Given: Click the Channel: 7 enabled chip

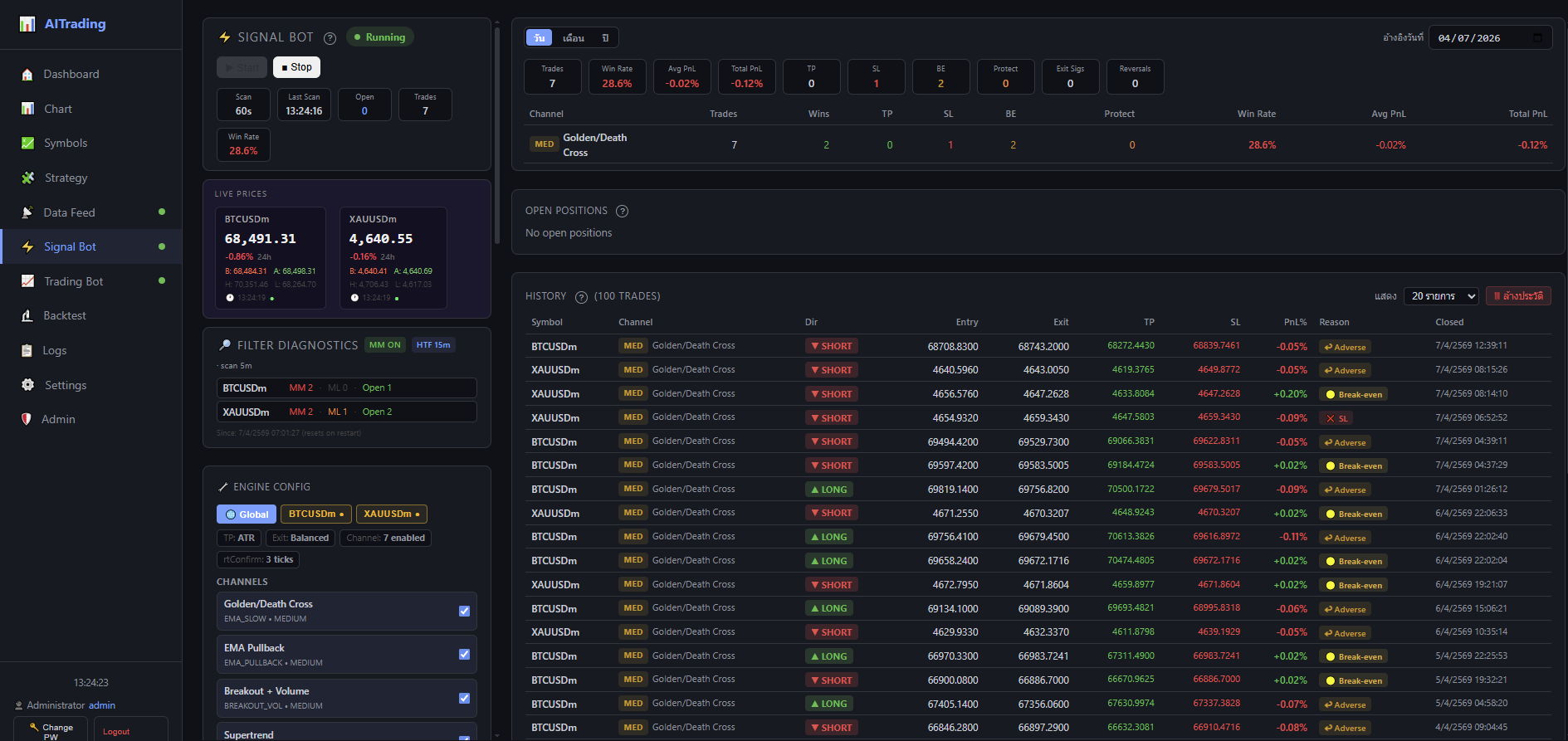Looking at the screenshot, I should click(385, 538).
